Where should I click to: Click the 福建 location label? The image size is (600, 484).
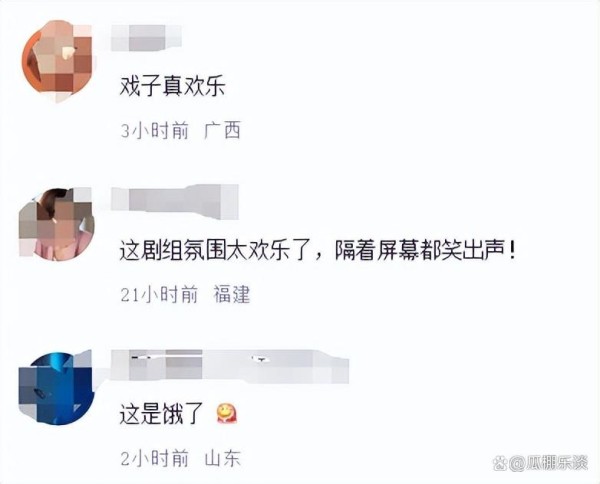point(232,294)
